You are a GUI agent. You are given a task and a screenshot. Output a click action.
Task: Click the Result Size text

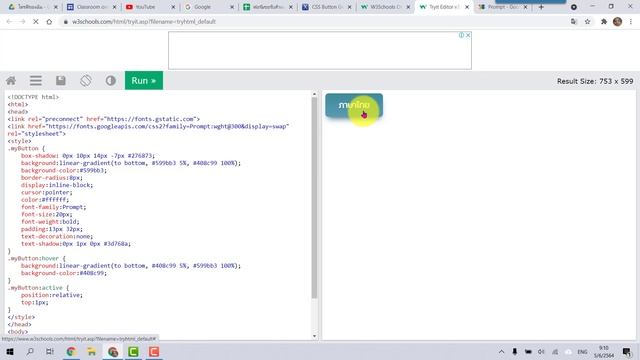pyautogui.click(x=595, y=81)
